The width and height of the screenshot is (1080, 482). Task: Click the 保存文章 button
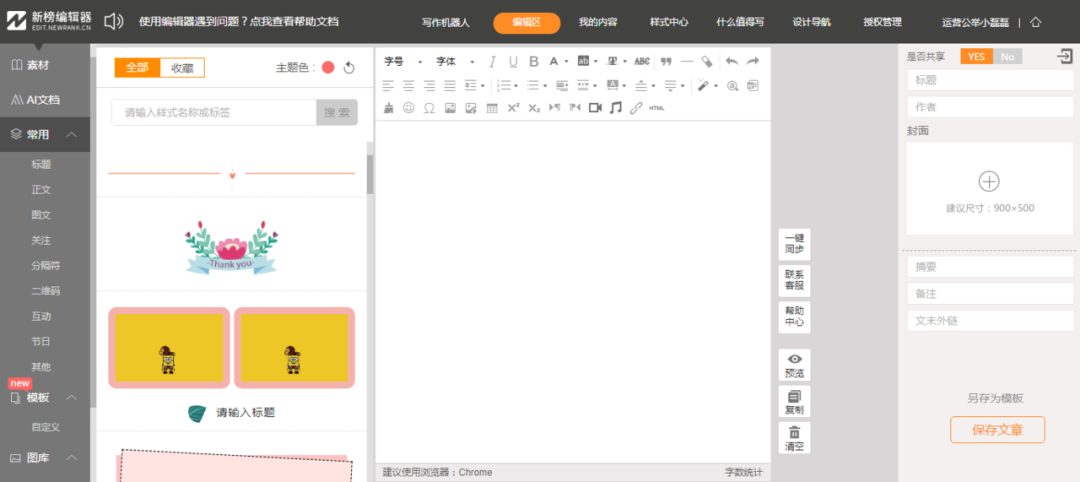click(997, 430)
